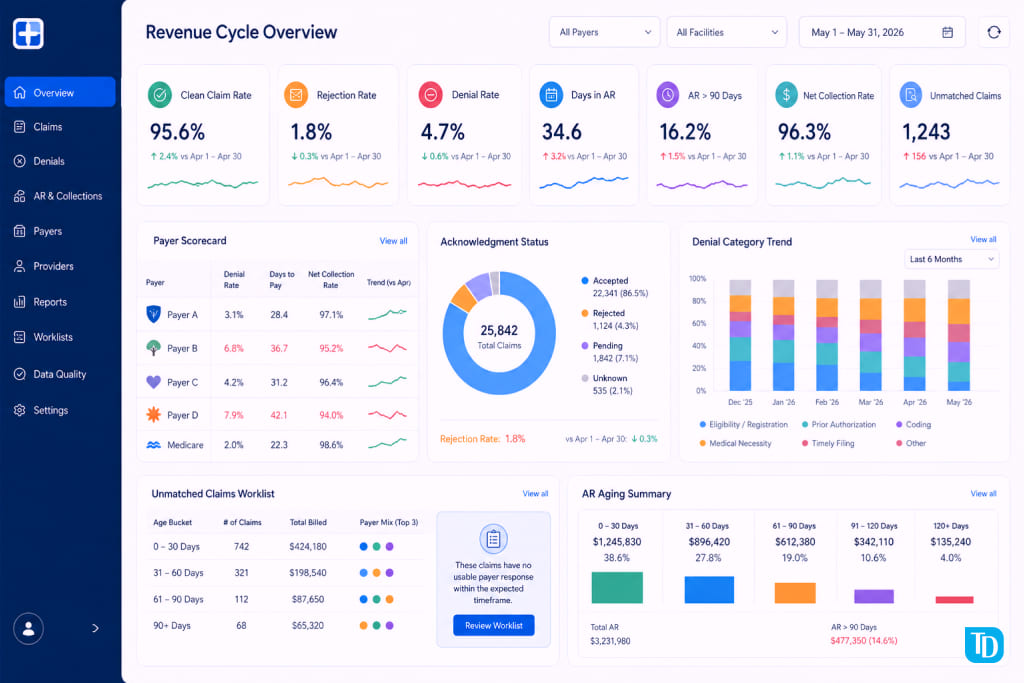Image resolution: width=1024 pixels, height=683 pixels.
Task: Click the Review Worklist button
Action: pos(494,626)
